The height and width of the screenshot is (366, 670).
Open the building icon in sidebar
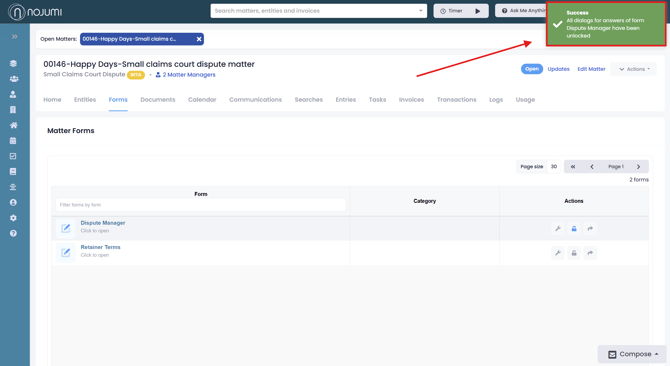(13, 110)
